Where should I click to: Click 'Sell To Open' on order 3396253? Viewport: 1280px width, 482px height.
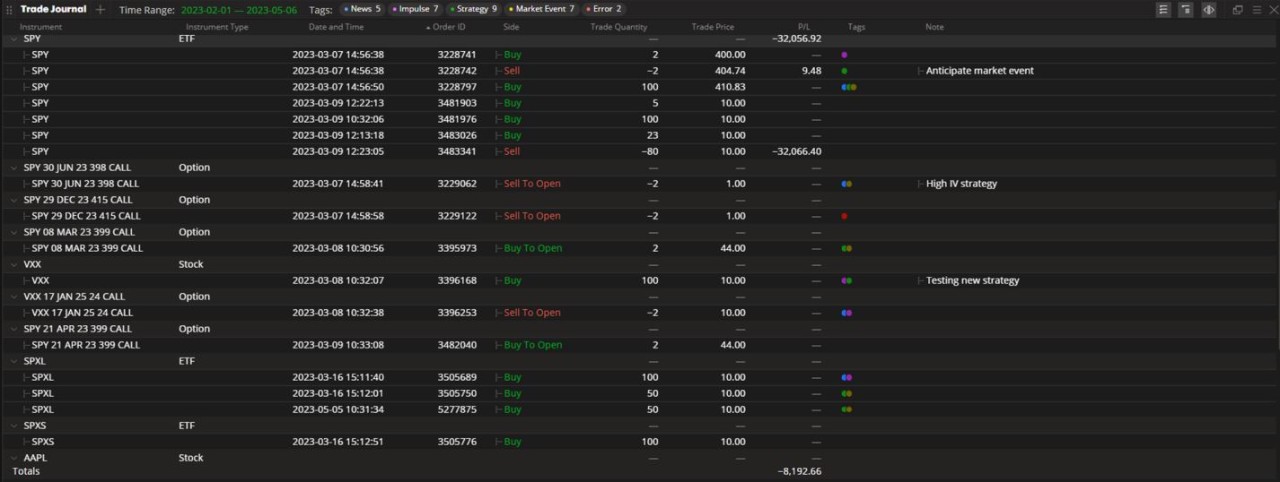point(532,313)
